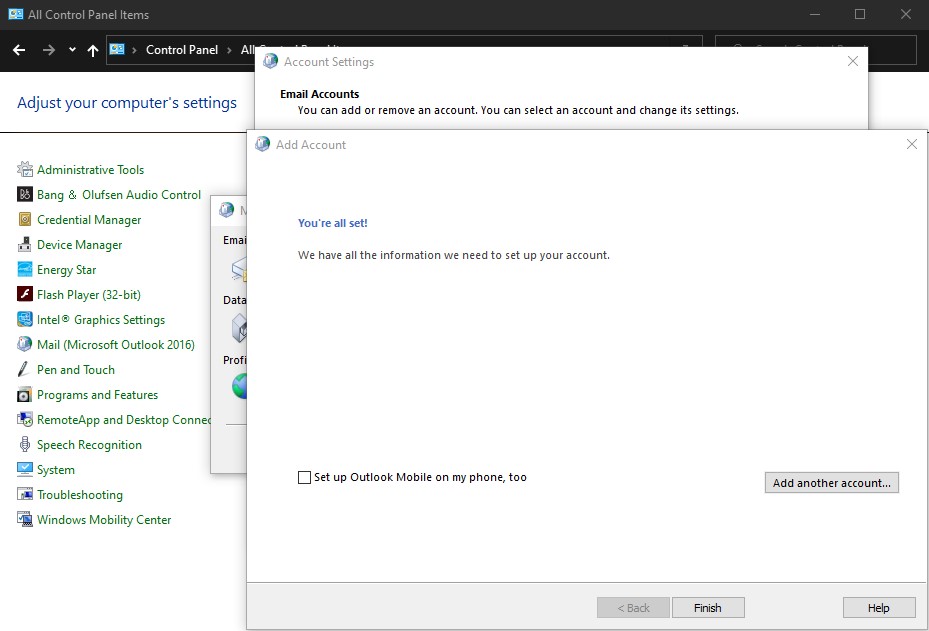
Task: Open the Device Manager link
Action: [x=79, y=244]
